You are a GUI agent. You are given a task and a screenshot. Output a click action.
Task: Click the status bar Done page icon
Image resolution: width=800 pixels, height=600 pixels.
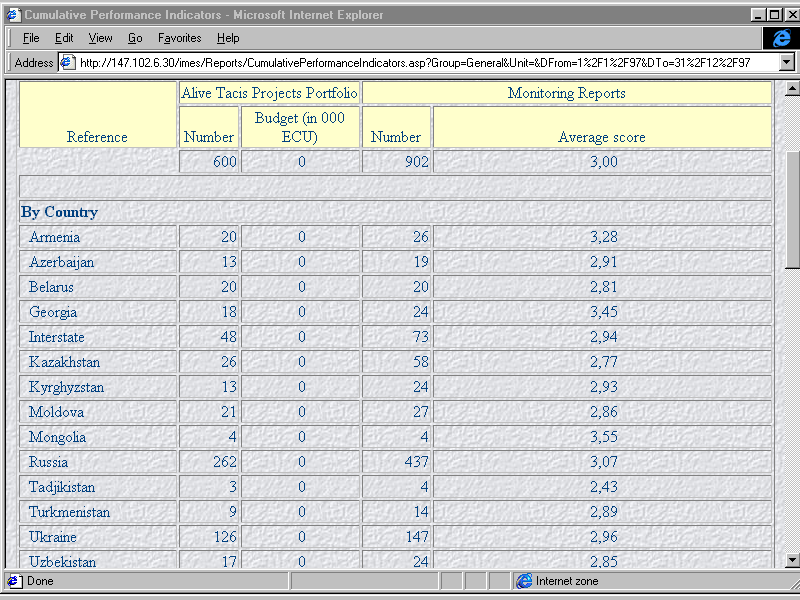pos(14,581)
